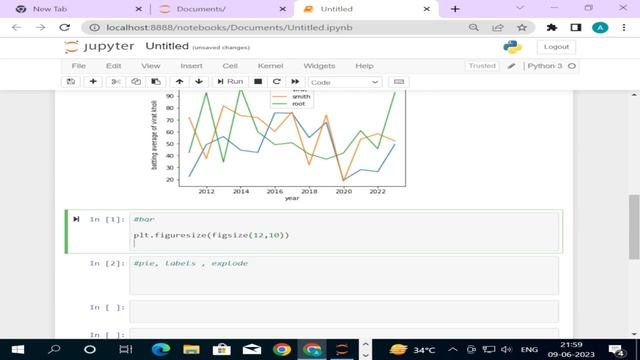Copy selected cells in Jupyter toolbar
The width and height of the screenshot is (640, 360).
[x=136, y=82]
